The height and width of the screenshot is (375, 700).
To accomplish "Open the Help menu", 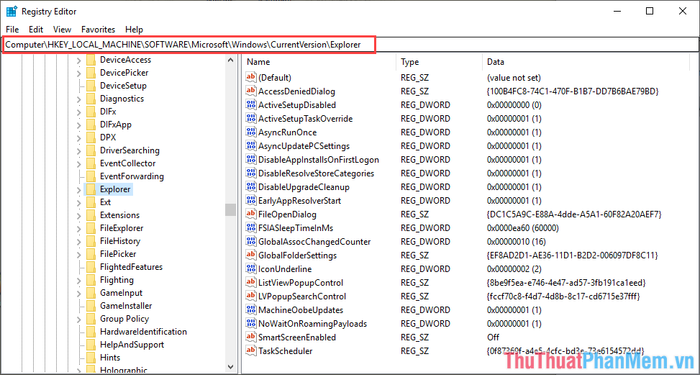I will click(x=134, y=29).
